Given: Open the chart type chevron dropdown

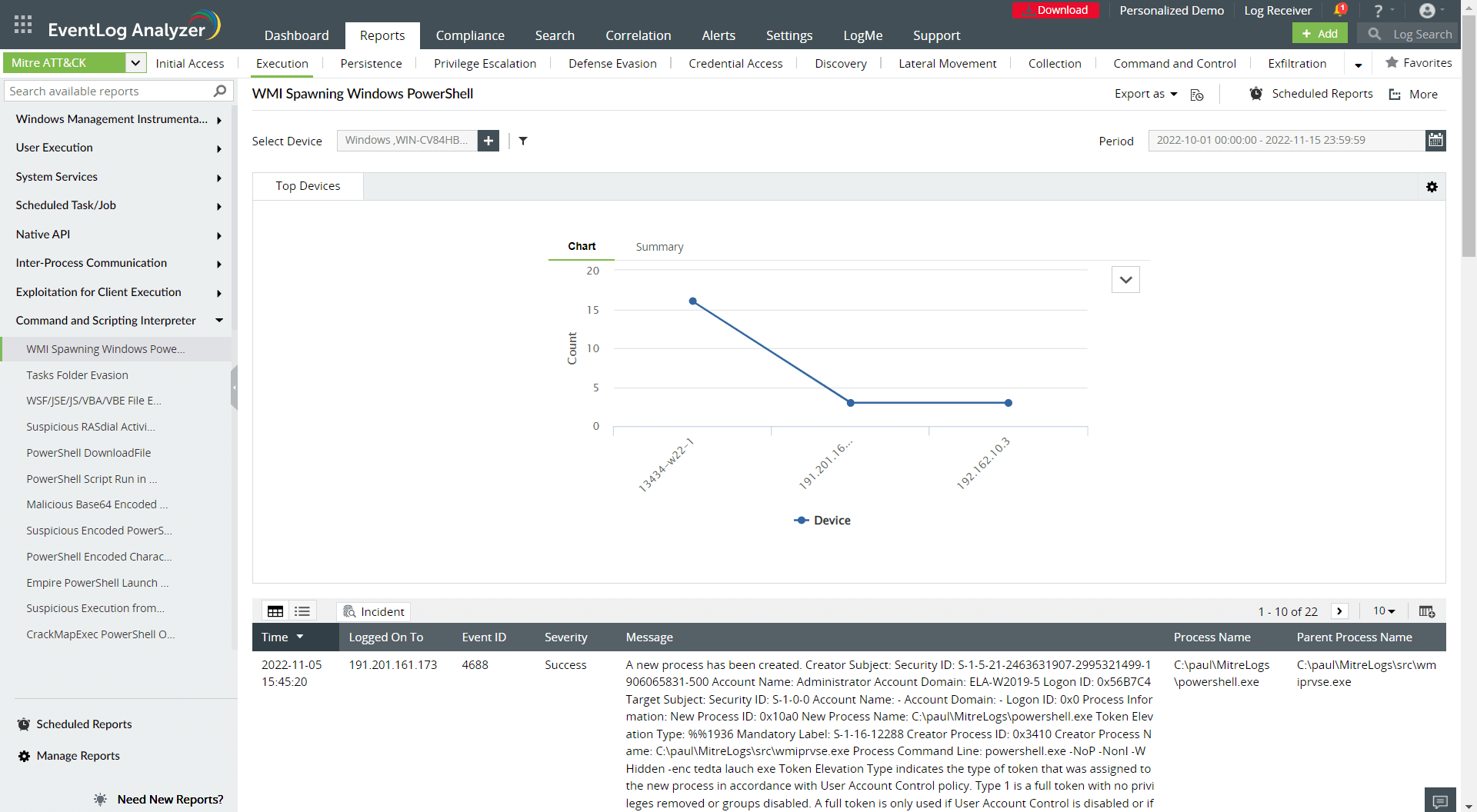Looking at the screenshot, I should (x=1125, y=280).
